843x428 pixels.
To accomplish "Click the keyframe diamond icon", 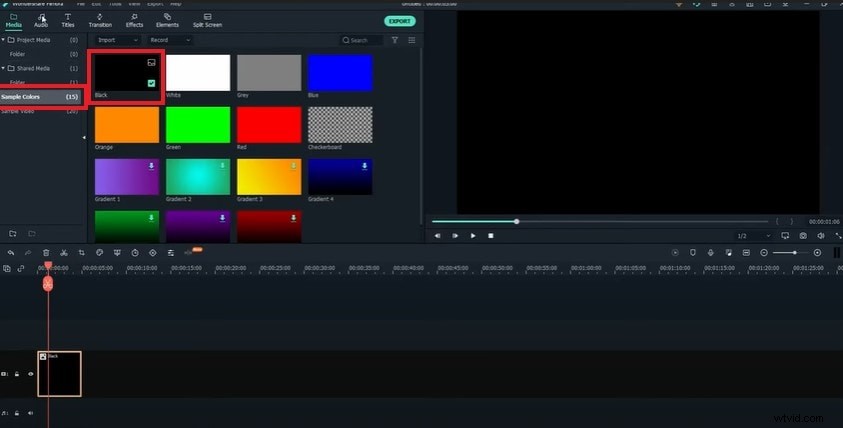I will [153, 253].
